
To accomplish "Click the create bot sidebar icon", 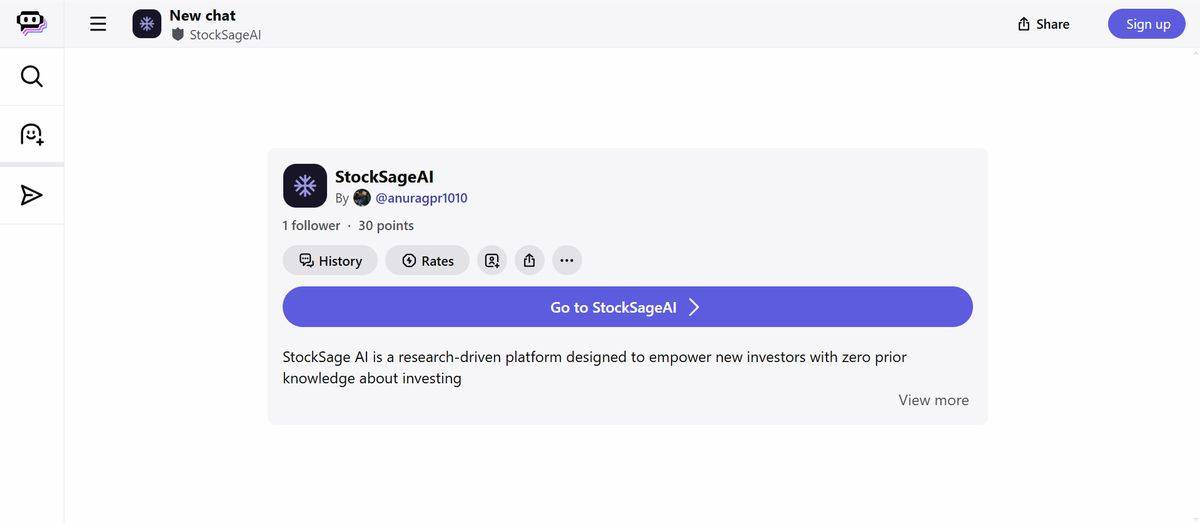I will (32, 135).
